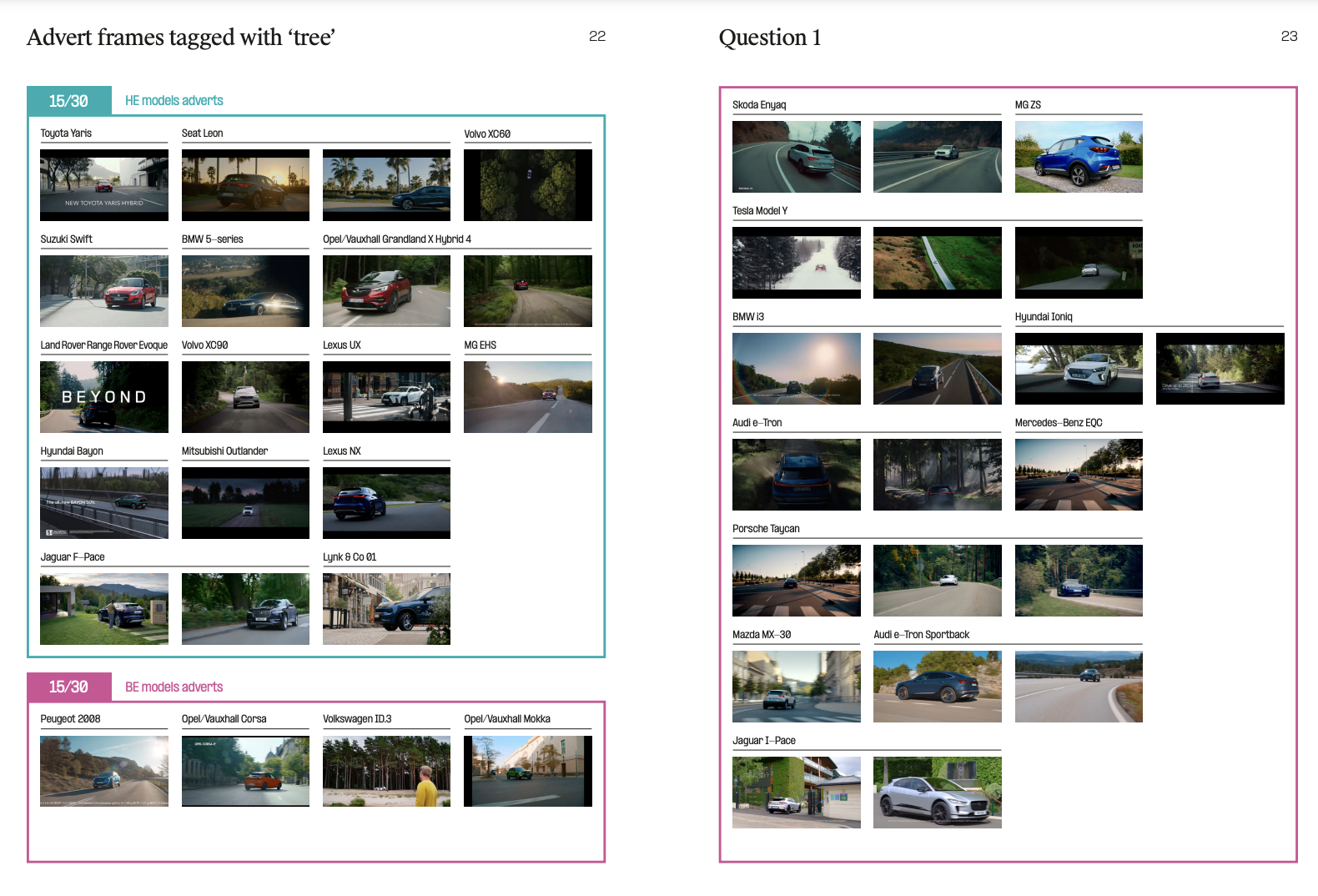Click the Land Rover Range Rover Evoque label
This screenshot has height=896, width=1318.
point(104,345)
